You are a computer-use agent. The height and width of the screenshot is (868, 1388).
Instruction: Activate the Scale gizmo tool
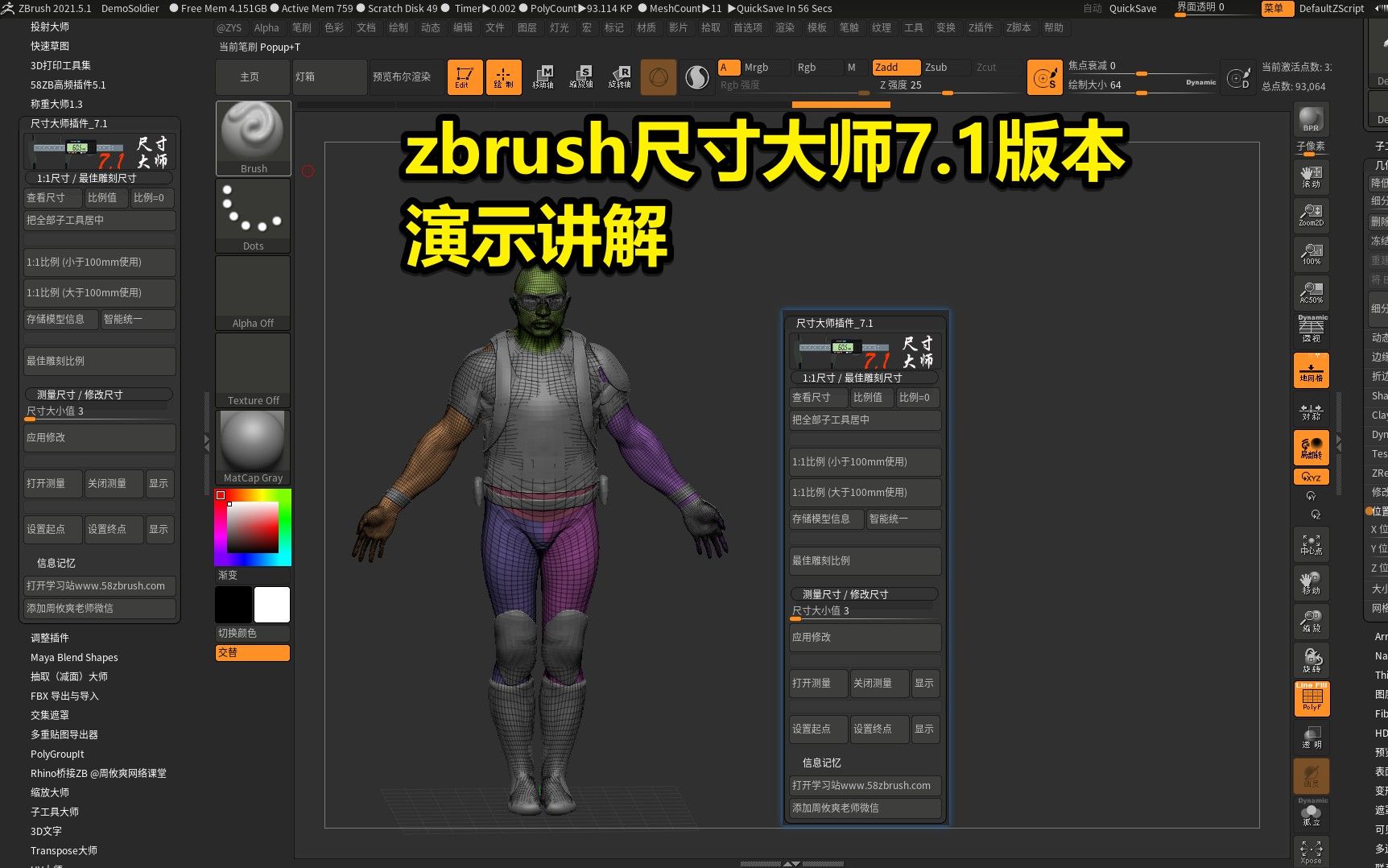580,77
